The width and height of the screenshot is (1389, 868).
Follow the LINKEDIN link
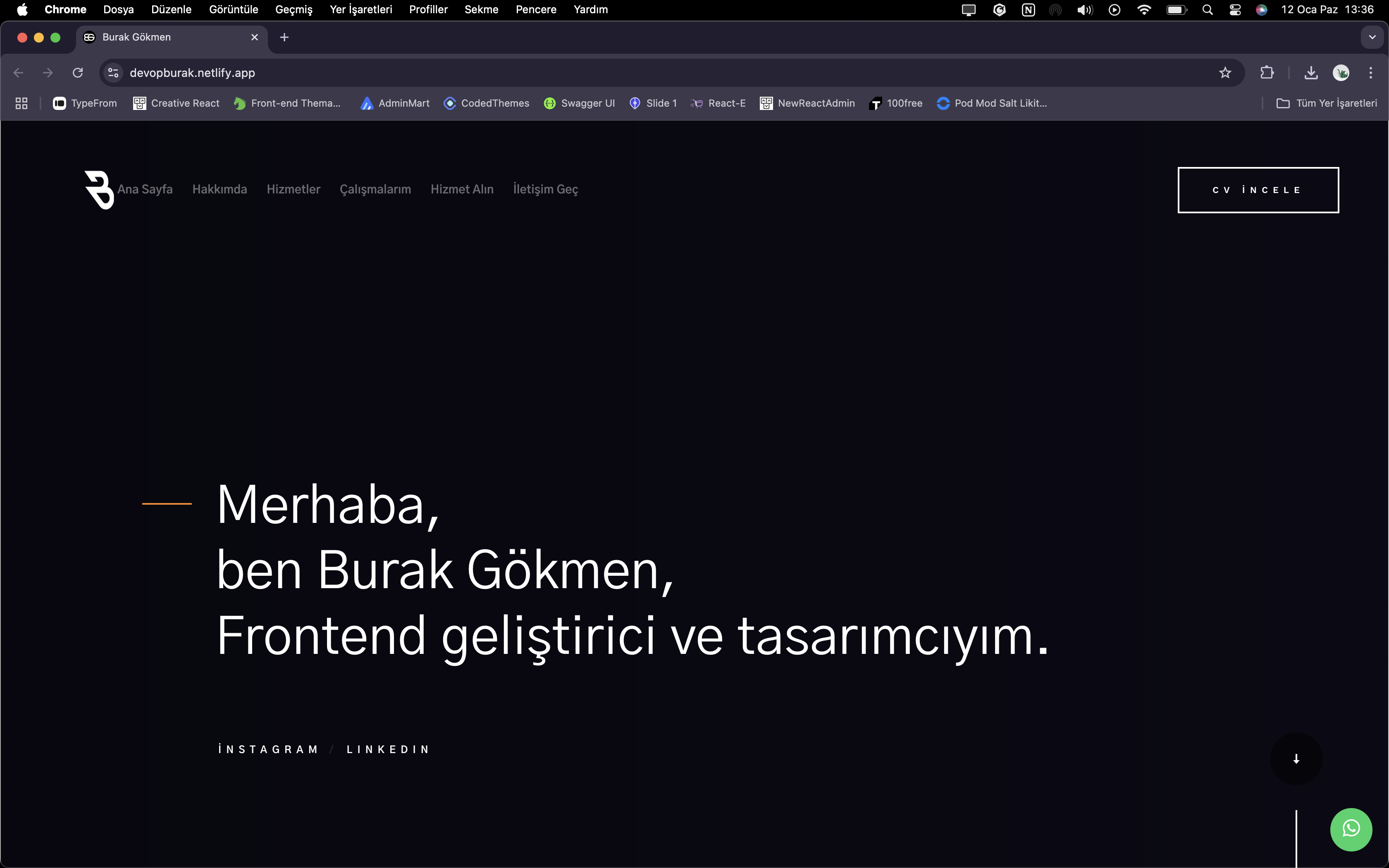[388, 749]
